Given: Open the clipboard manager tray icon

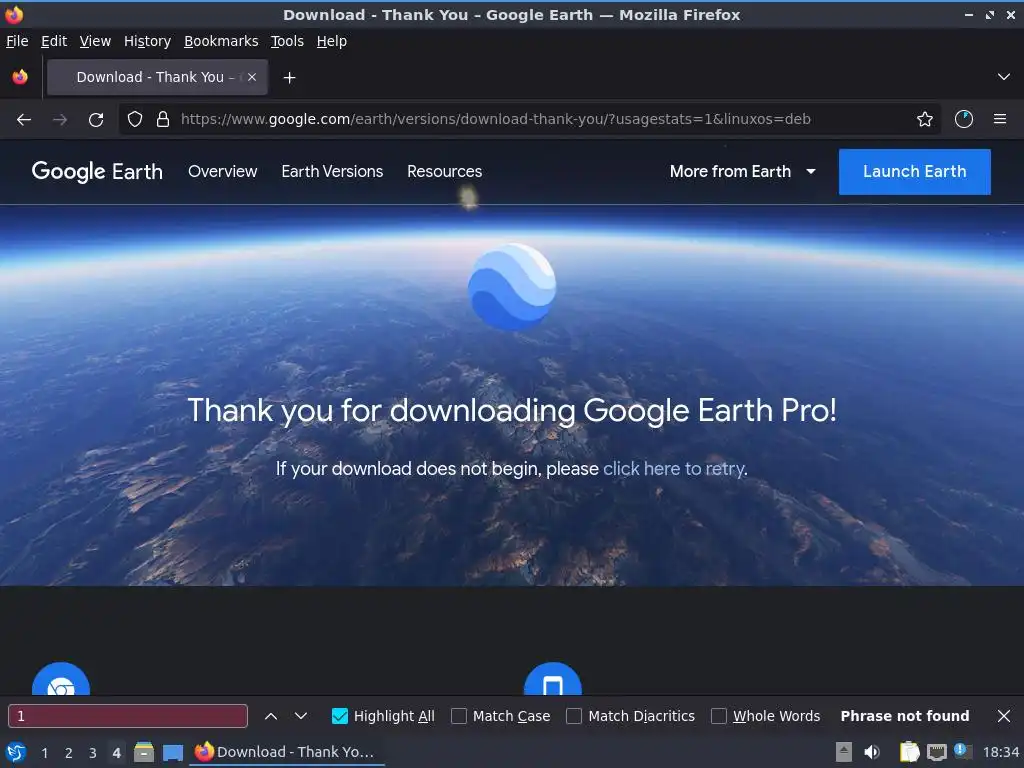Looking at the screenshot, I should [909, 752].
